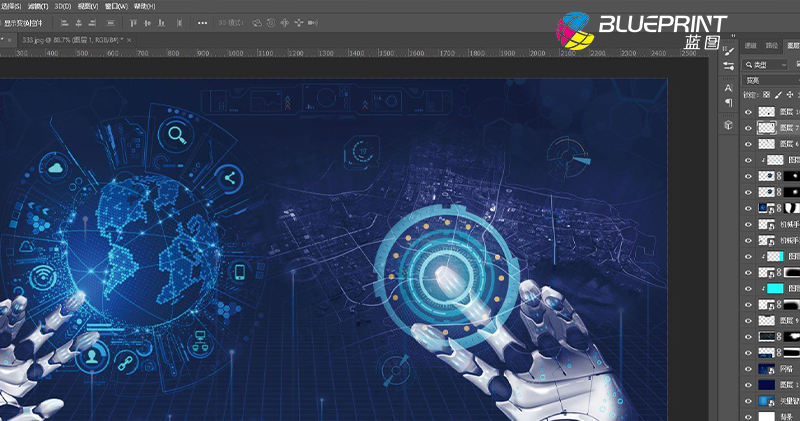
Task: Open the Brushes panel icon
Action: (729, 51)
